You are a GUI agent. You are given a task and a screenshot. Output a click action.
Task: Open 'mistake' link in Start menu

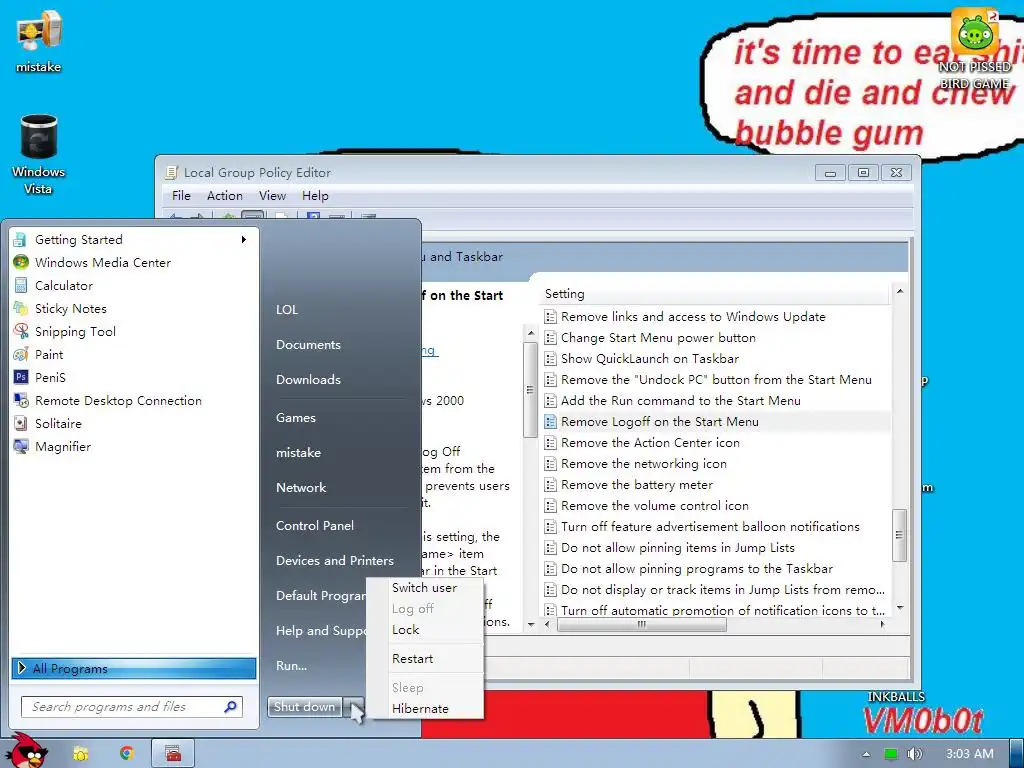(298, 453)
